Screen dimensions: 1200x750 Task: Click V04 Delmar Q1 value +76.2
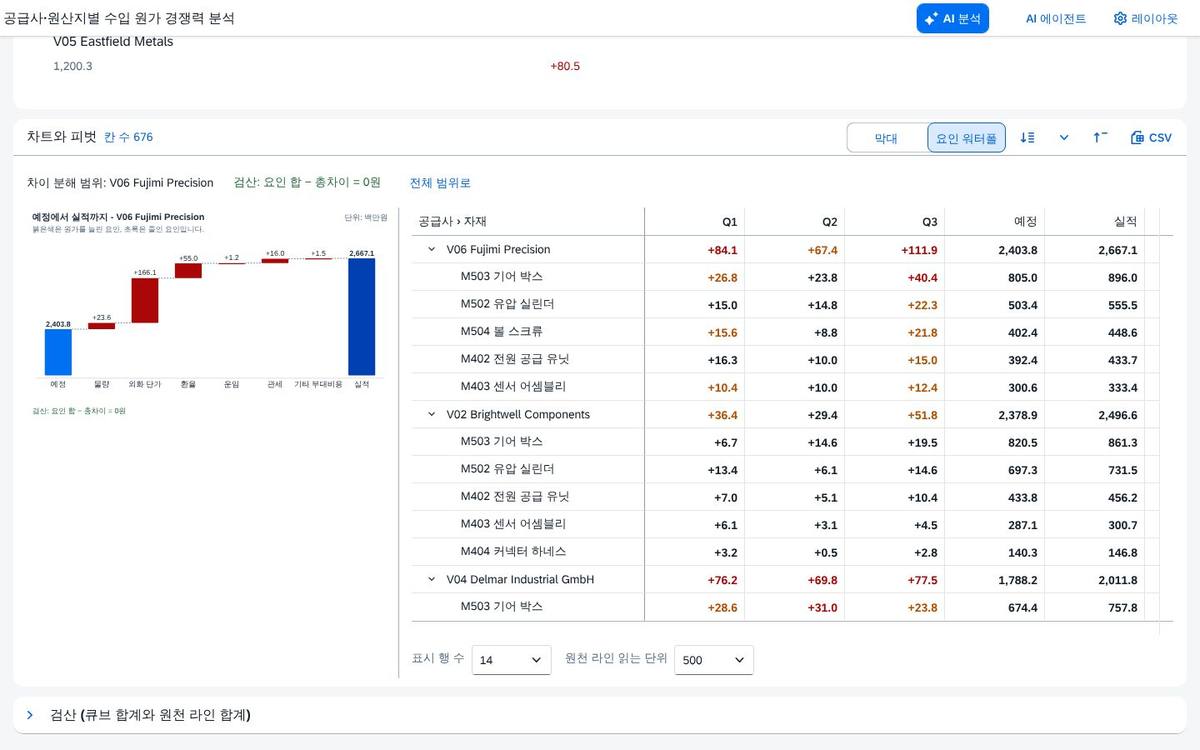pos(722,580)
